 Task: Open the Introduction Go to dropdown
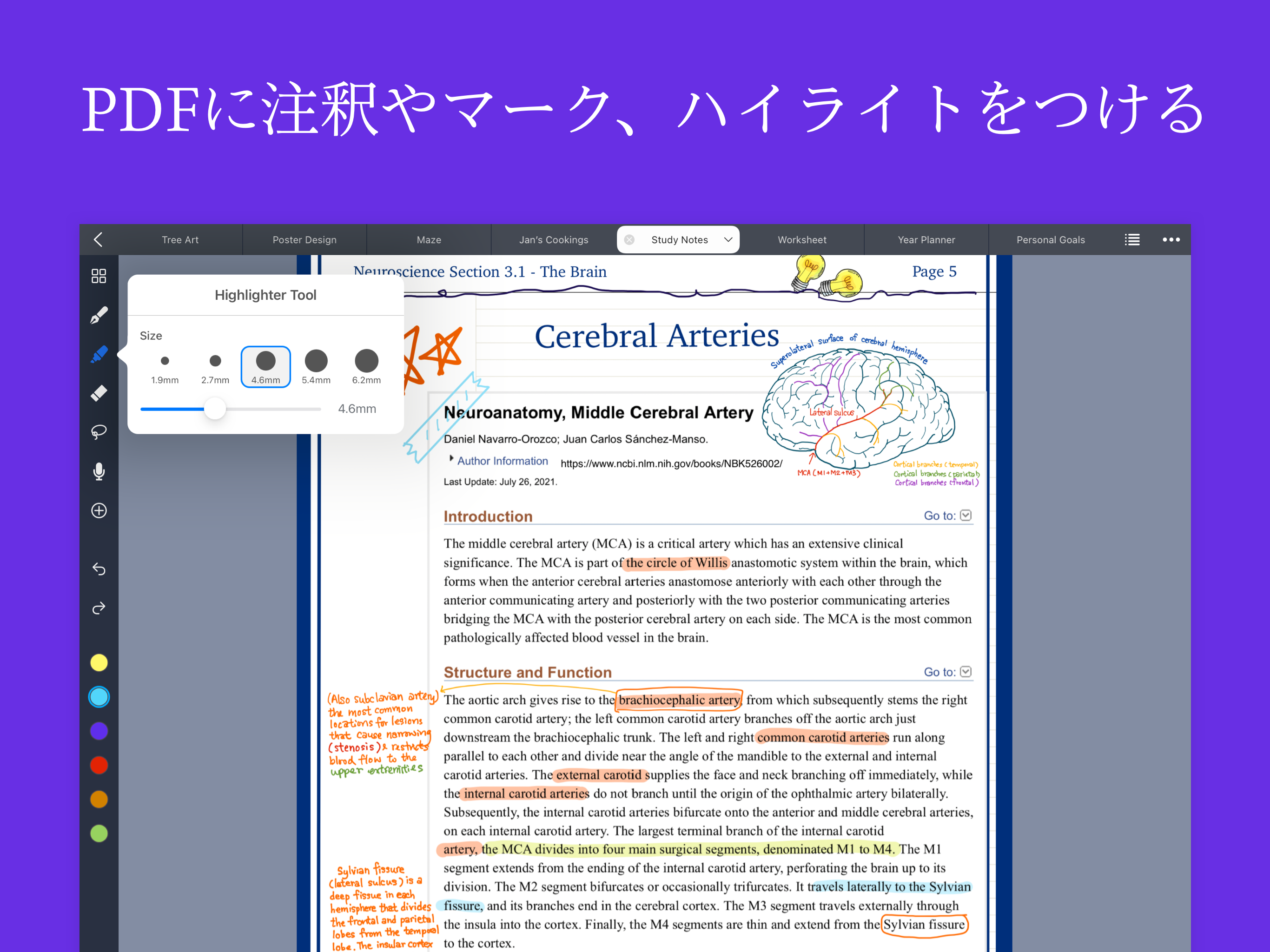click(966, 515)
